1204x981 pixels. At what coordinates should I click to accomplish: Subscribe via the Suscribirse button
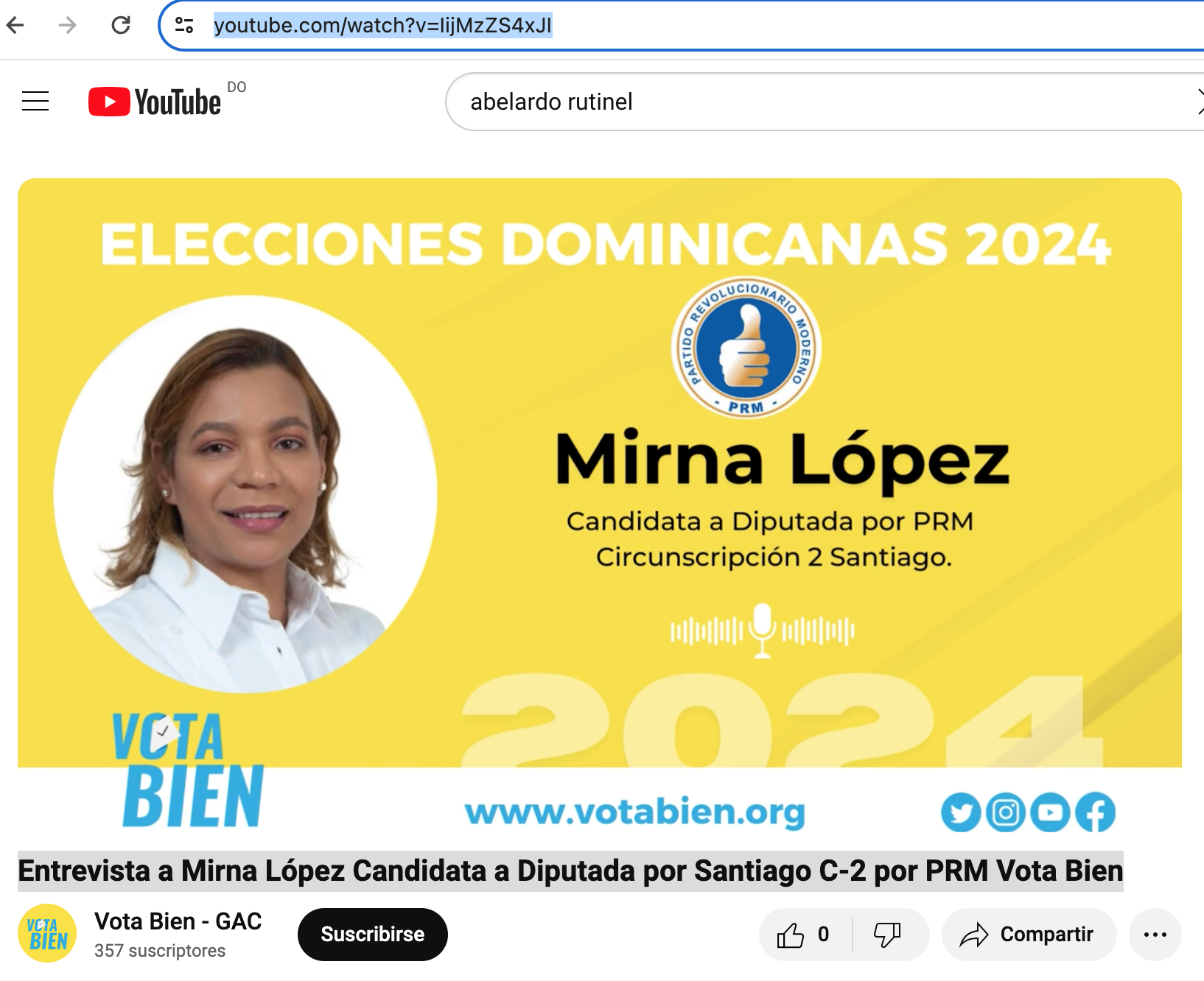[373, 935]
